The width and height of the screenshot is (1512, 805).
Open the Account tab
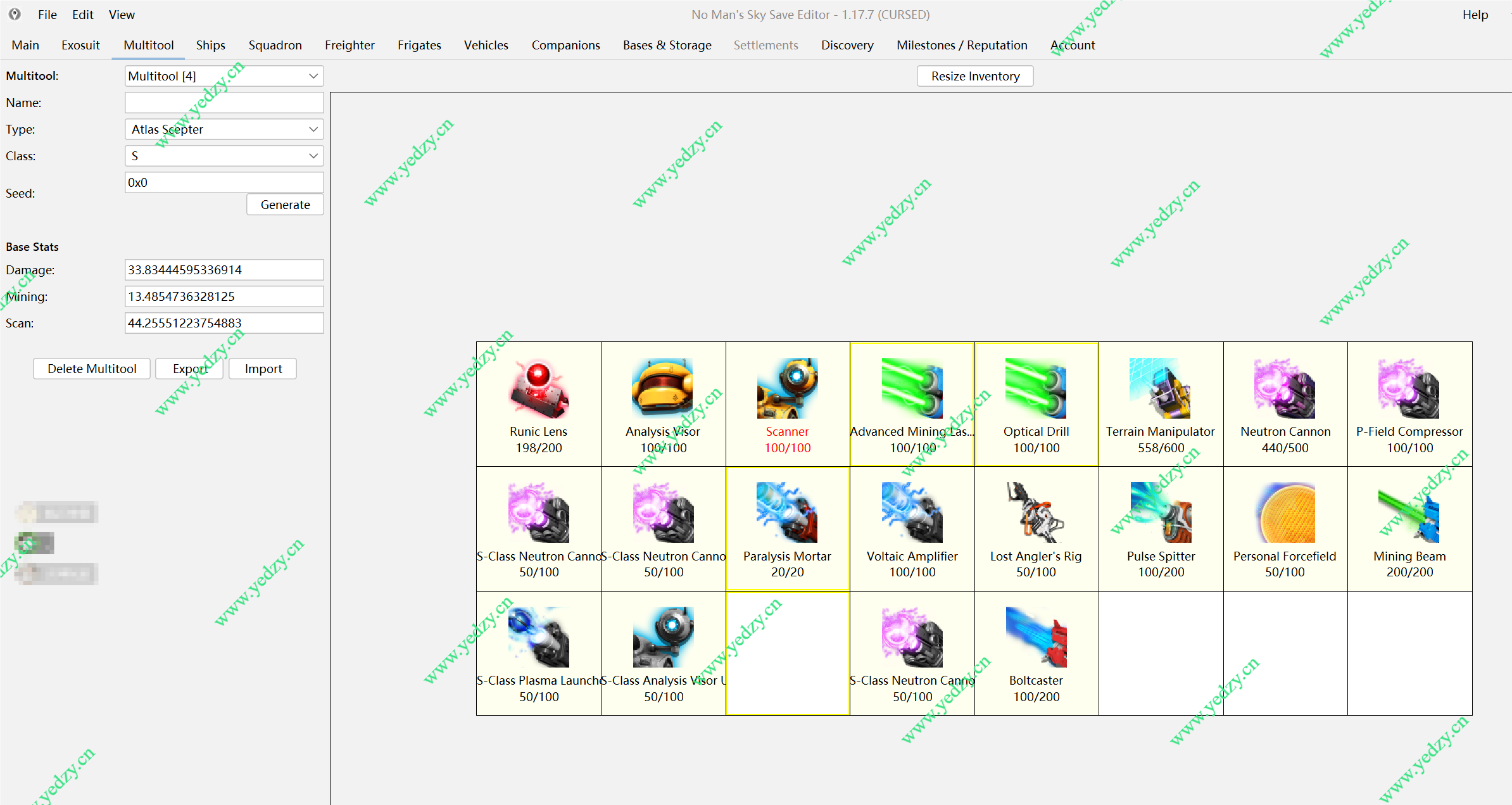tap(1073, 45)
